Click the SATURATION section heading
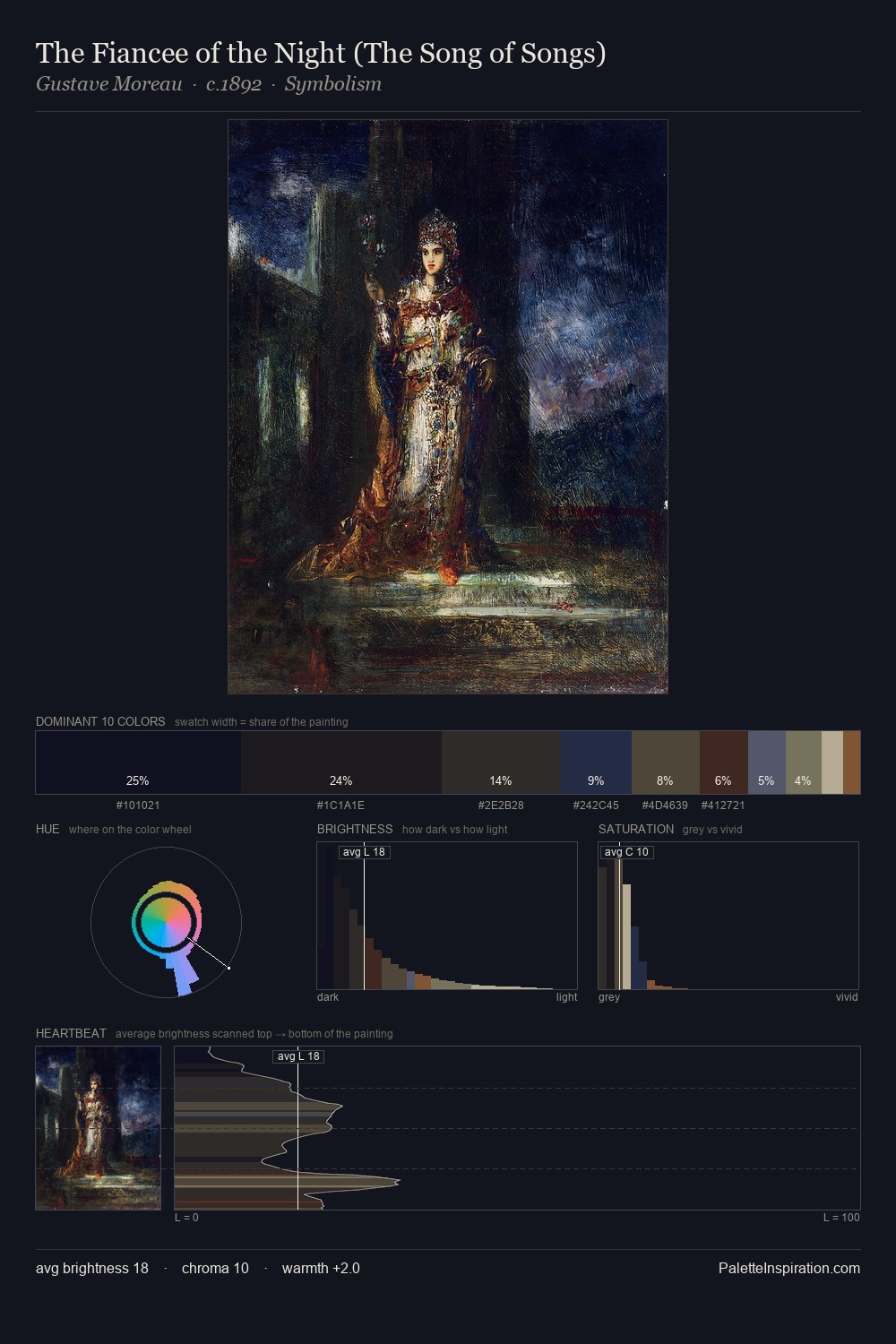The width and height of the screenshot is (896, 1344). pos(636,829)
